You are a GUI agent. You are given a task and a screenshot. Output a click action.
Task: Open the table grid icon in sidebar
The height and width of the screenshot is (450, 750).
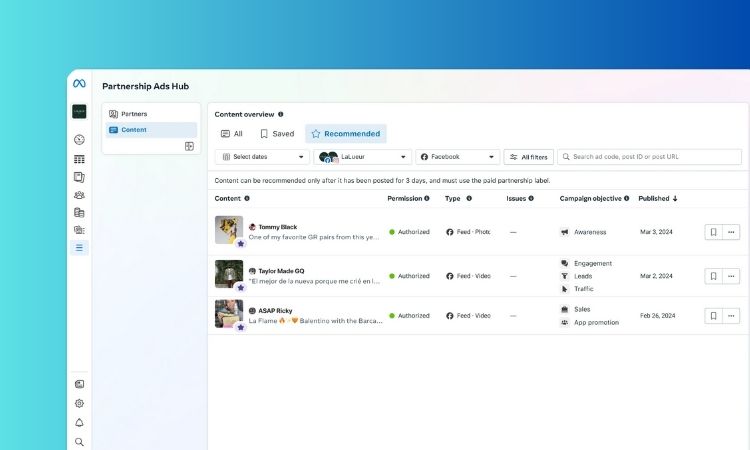pos(79,159)
